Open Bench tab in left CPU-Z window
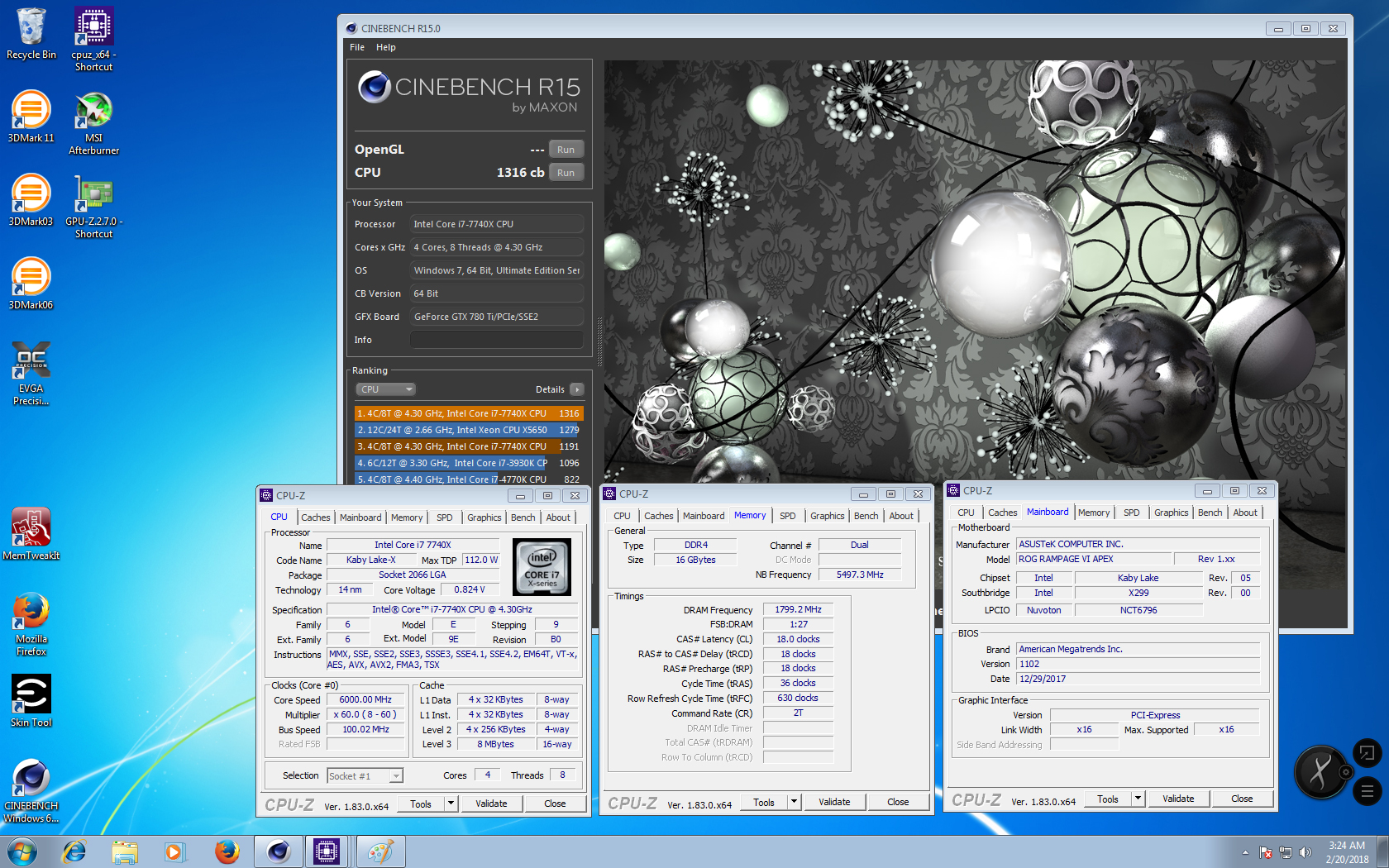The width and height of the screenshot is (1389, 868). pos(523,517)
